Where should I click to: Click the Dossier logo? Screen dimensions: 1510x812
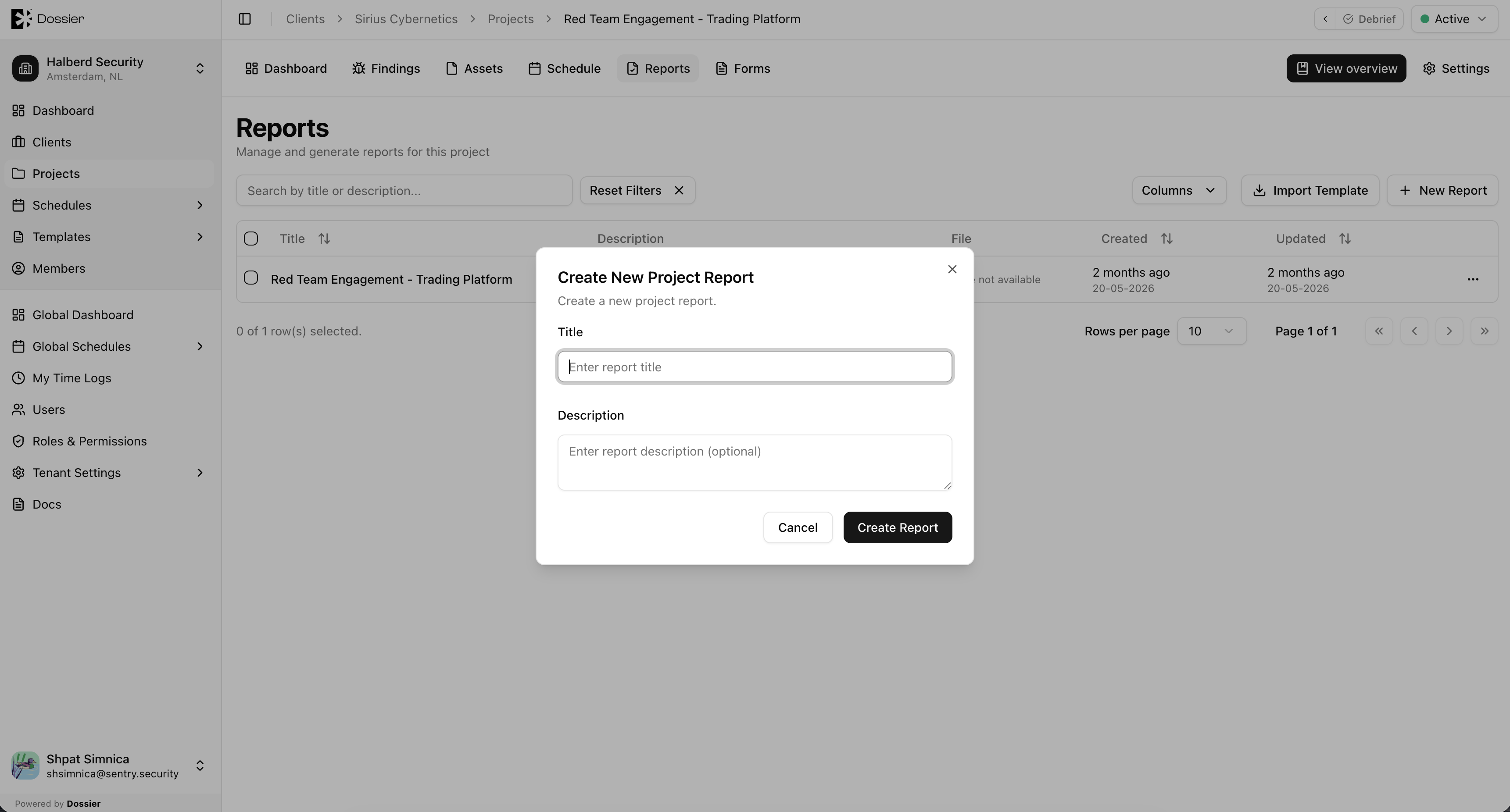[48, 19]
